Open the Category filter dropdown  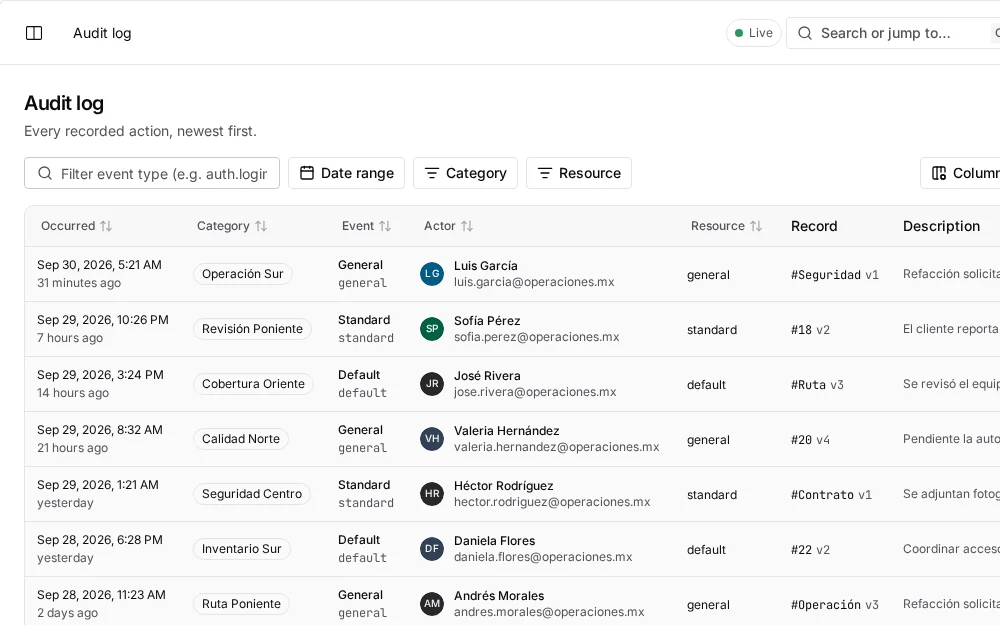point(466,173)
